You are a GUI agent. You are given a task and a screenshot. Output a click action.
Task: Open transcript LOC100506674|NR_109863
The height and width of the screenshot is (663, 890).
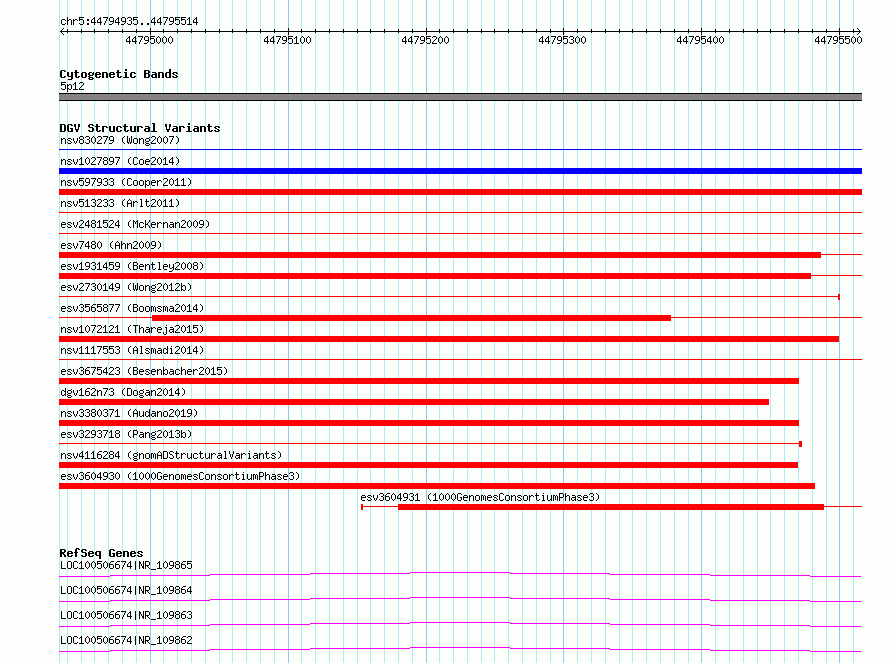[x=127, y=615]
